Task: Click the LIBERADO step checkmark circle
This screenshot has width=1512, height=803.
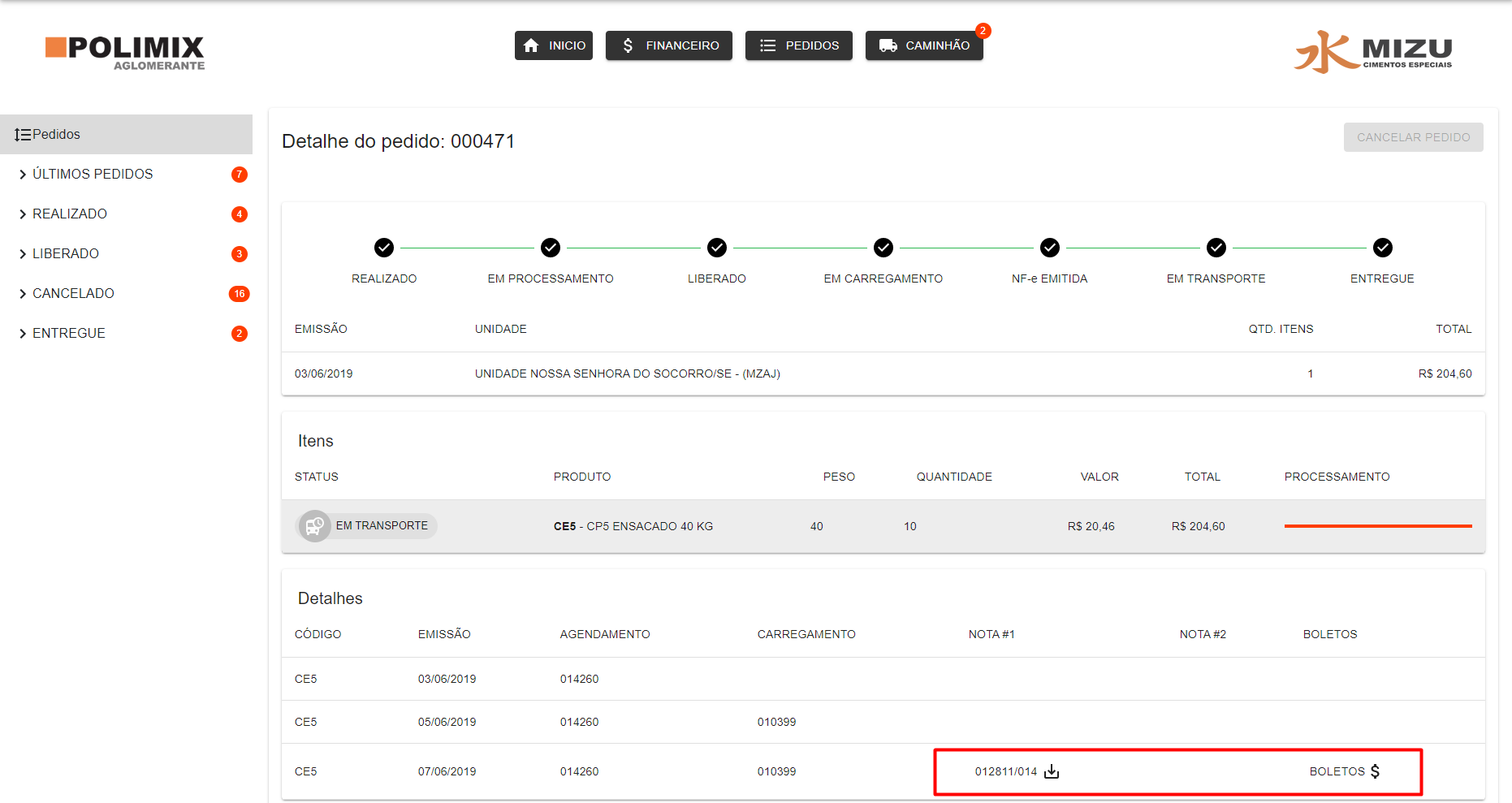Action: point(717,247)
